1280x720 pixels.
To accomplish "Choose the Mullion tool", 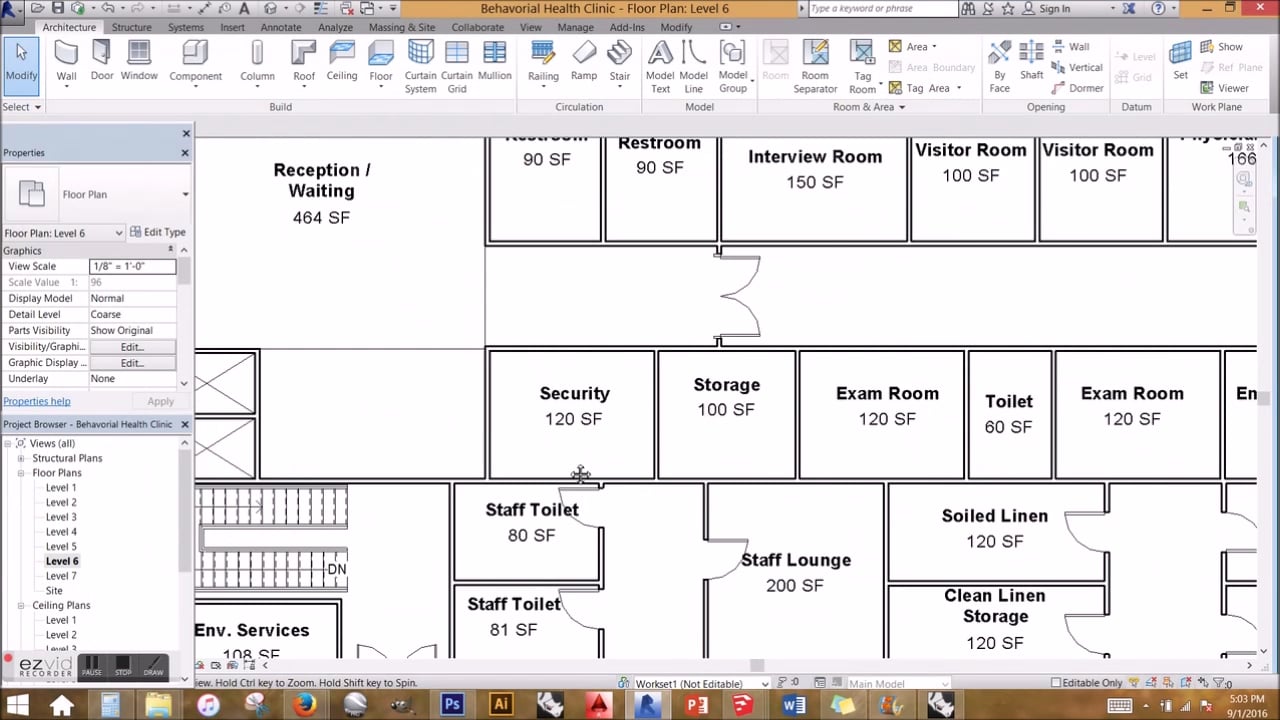I will [x=495, y=62].
